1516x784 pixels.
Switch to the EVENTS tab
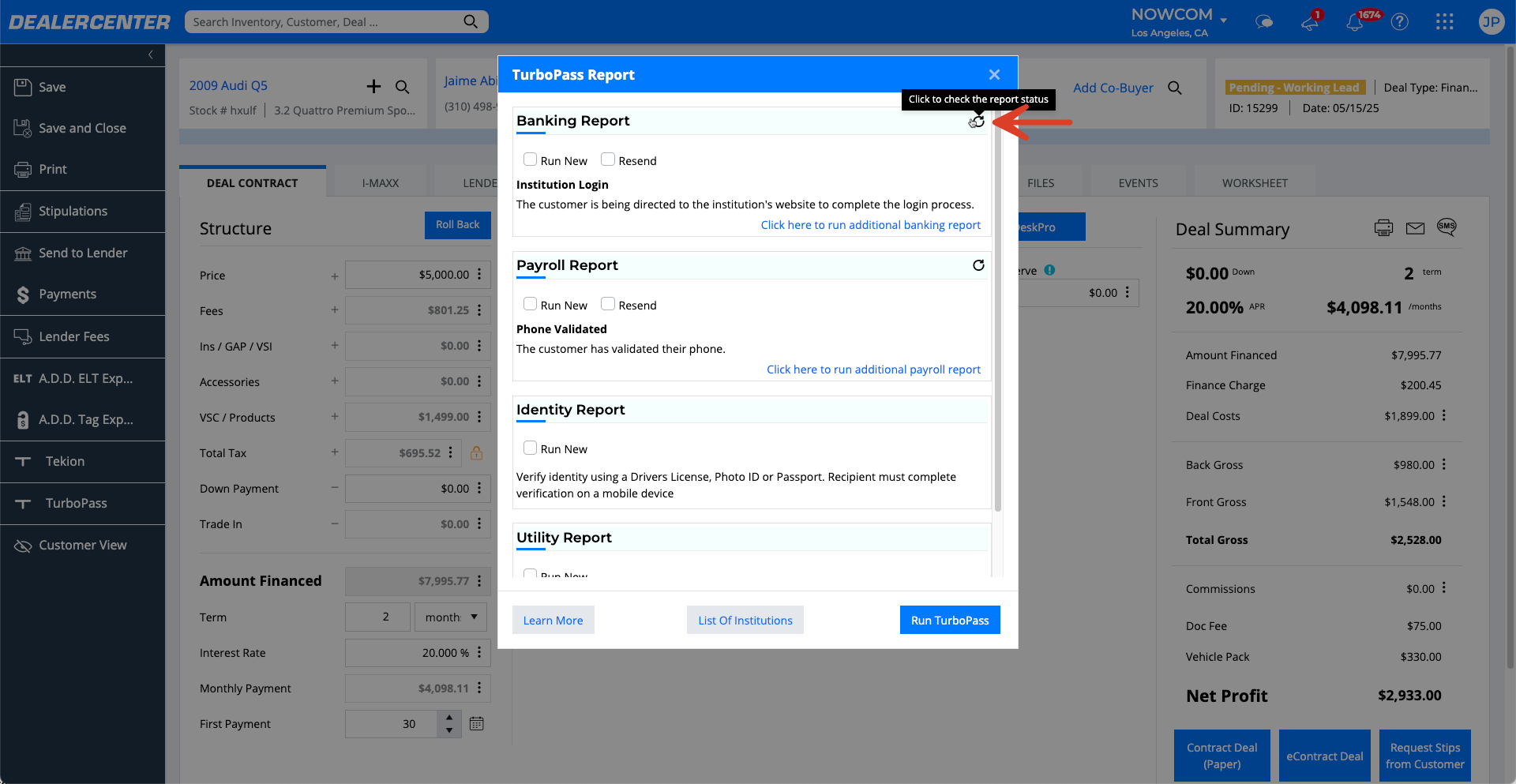click(1138, 182)
